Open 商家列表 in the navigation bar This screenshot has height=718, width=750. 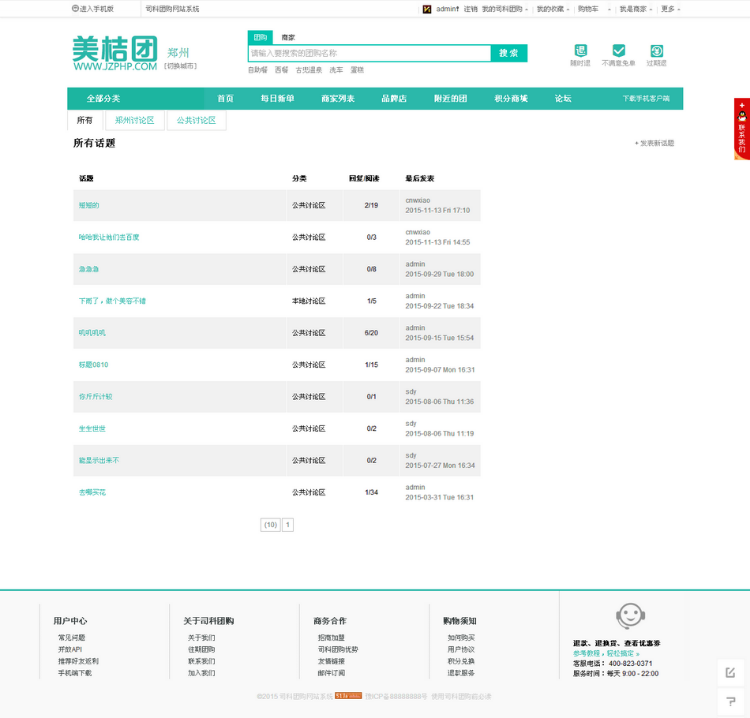coord(338,99)
